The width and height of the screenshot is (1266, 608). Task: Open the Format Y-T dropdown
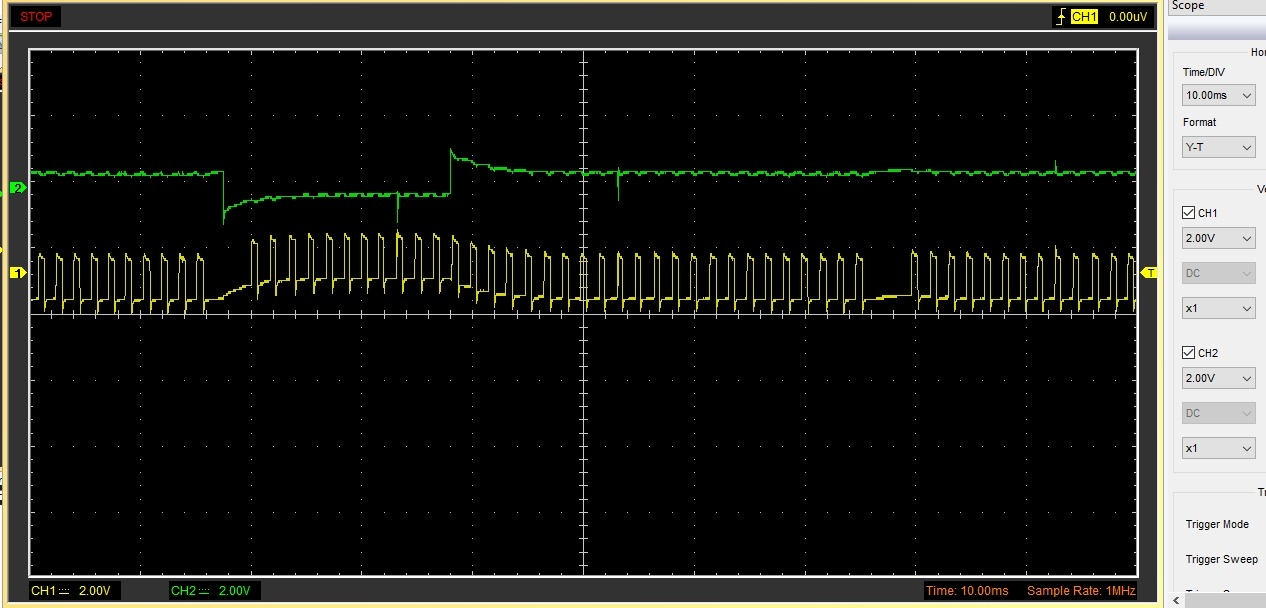coord(1218,147)
